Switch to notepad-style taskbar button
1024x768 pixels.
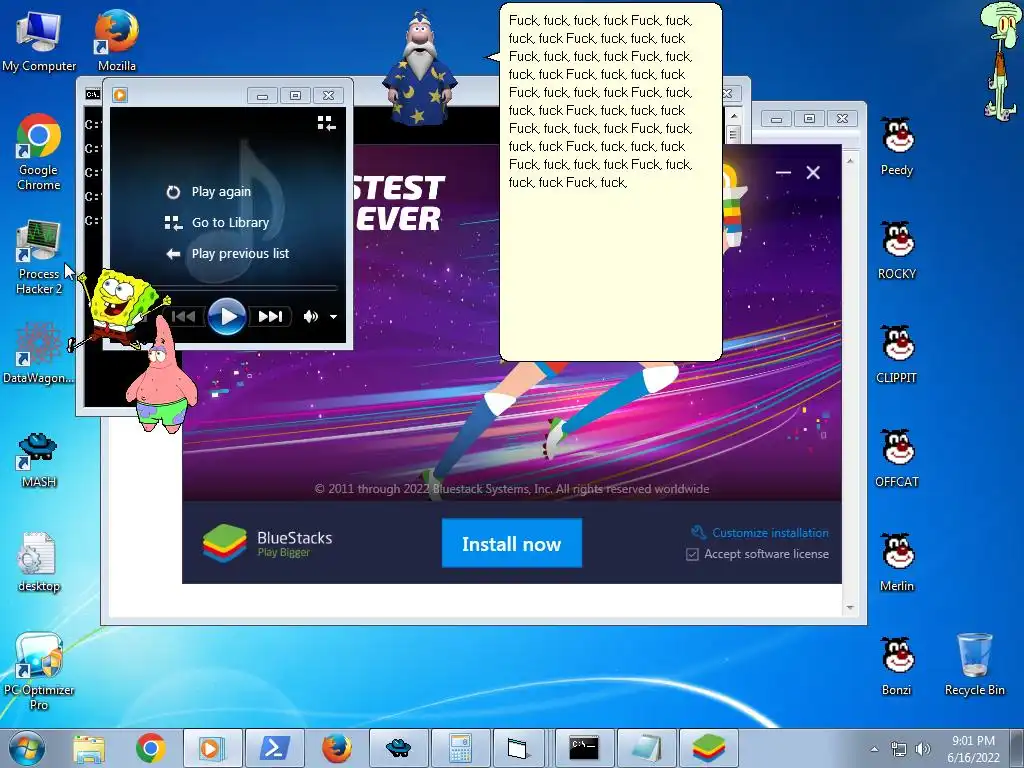(x=646, y=748)
